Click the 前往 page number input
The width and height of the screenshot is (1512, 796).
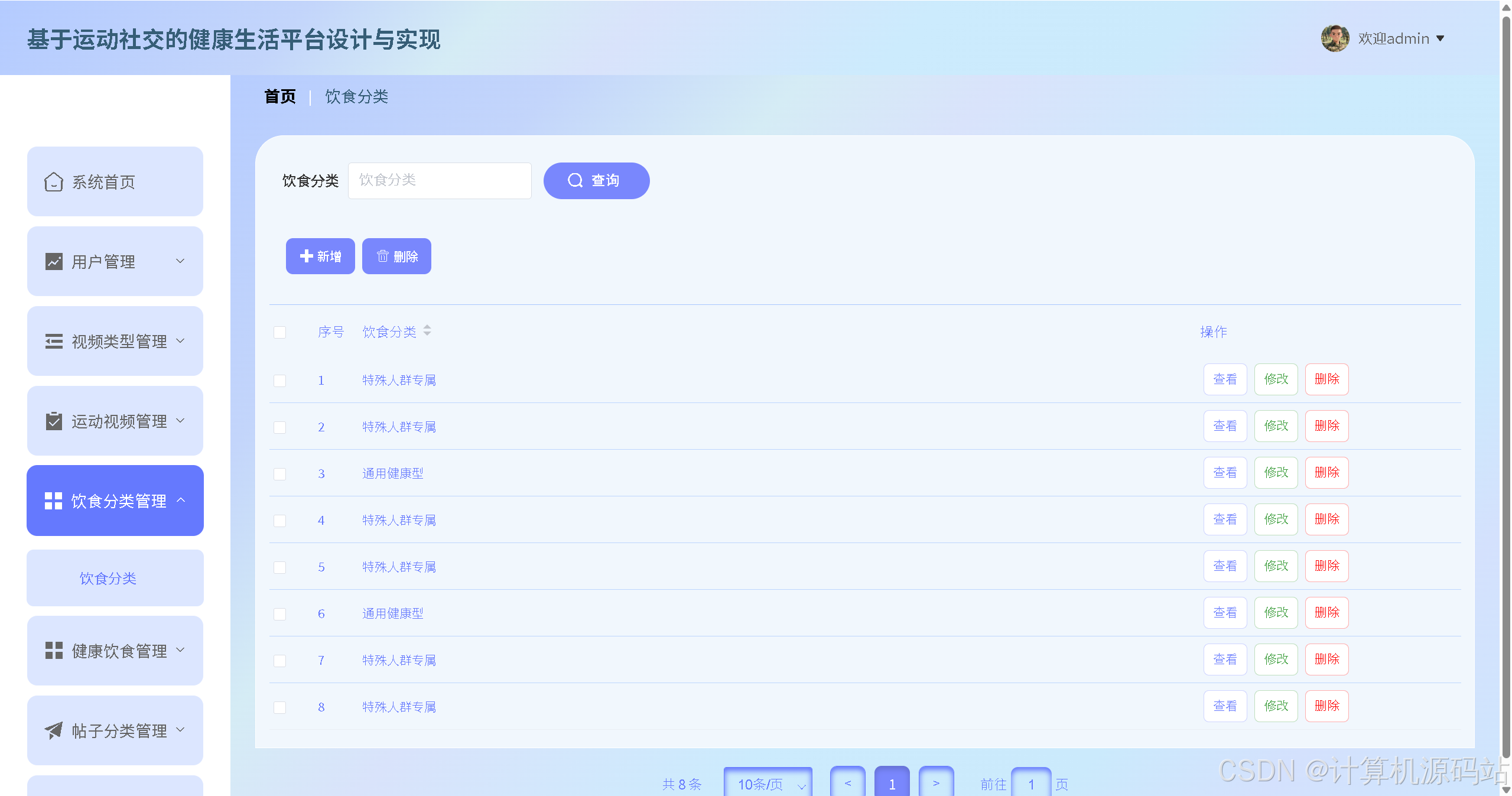coord(1031,782)
